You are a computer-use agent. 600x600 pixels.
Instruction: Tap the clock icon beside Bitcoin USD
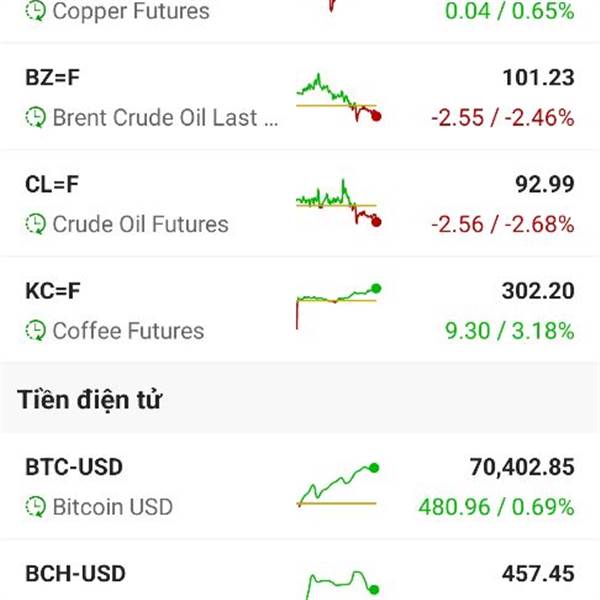click(x=36, y=507)
